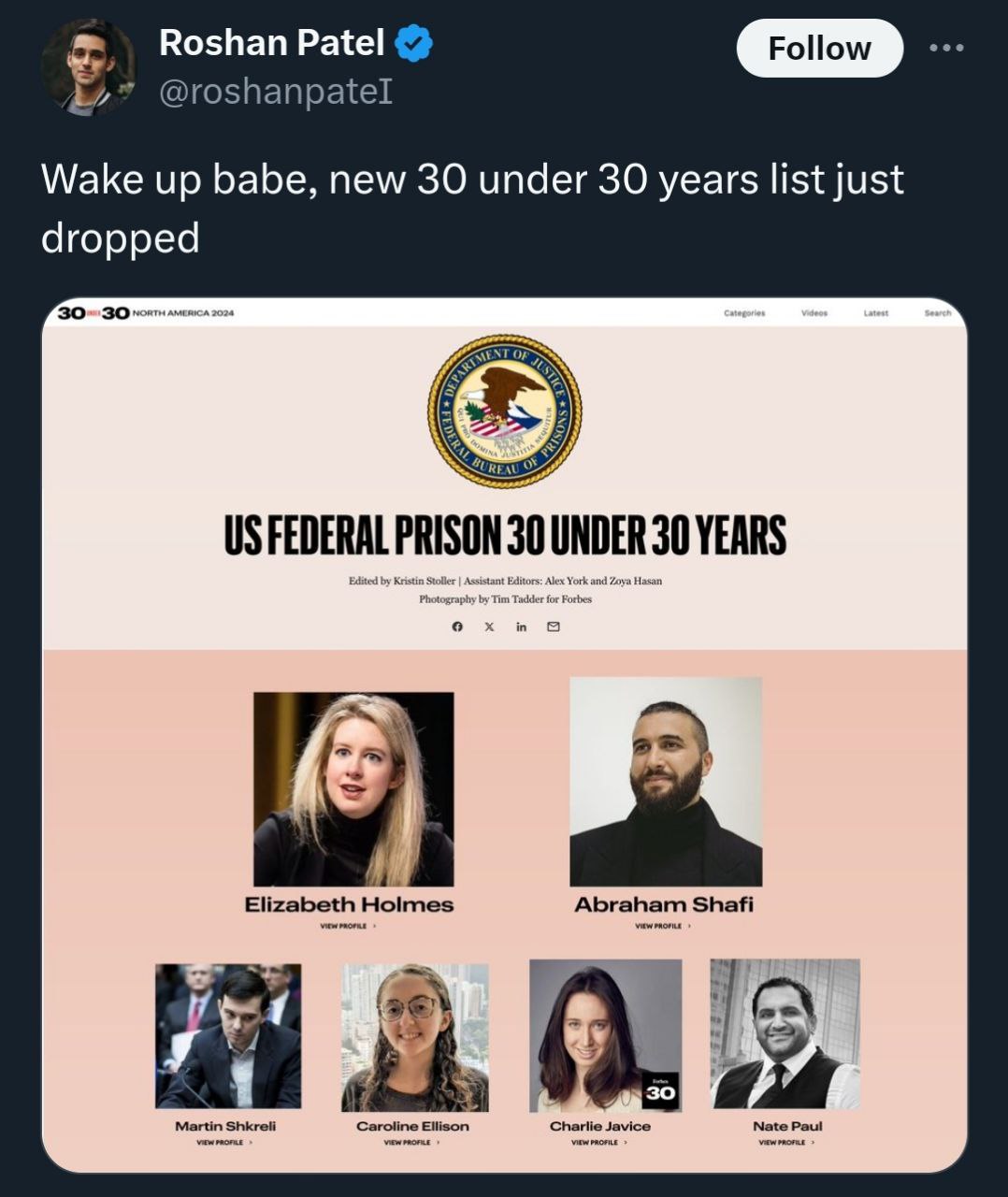Screen dimensions: 1008x1197
Task: Click the blue verified badge icon
Action: coord(413,43)
